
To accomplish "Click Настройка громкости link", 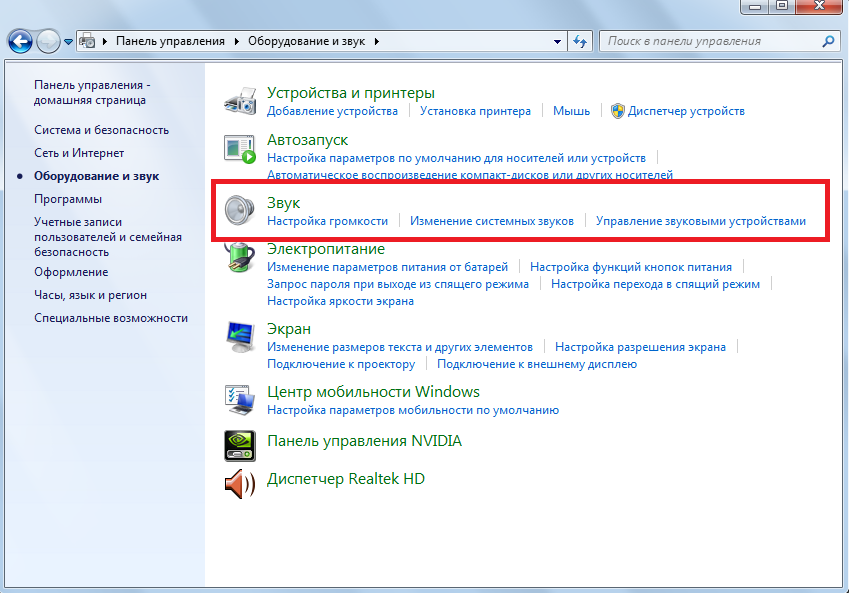I will 328,221.
